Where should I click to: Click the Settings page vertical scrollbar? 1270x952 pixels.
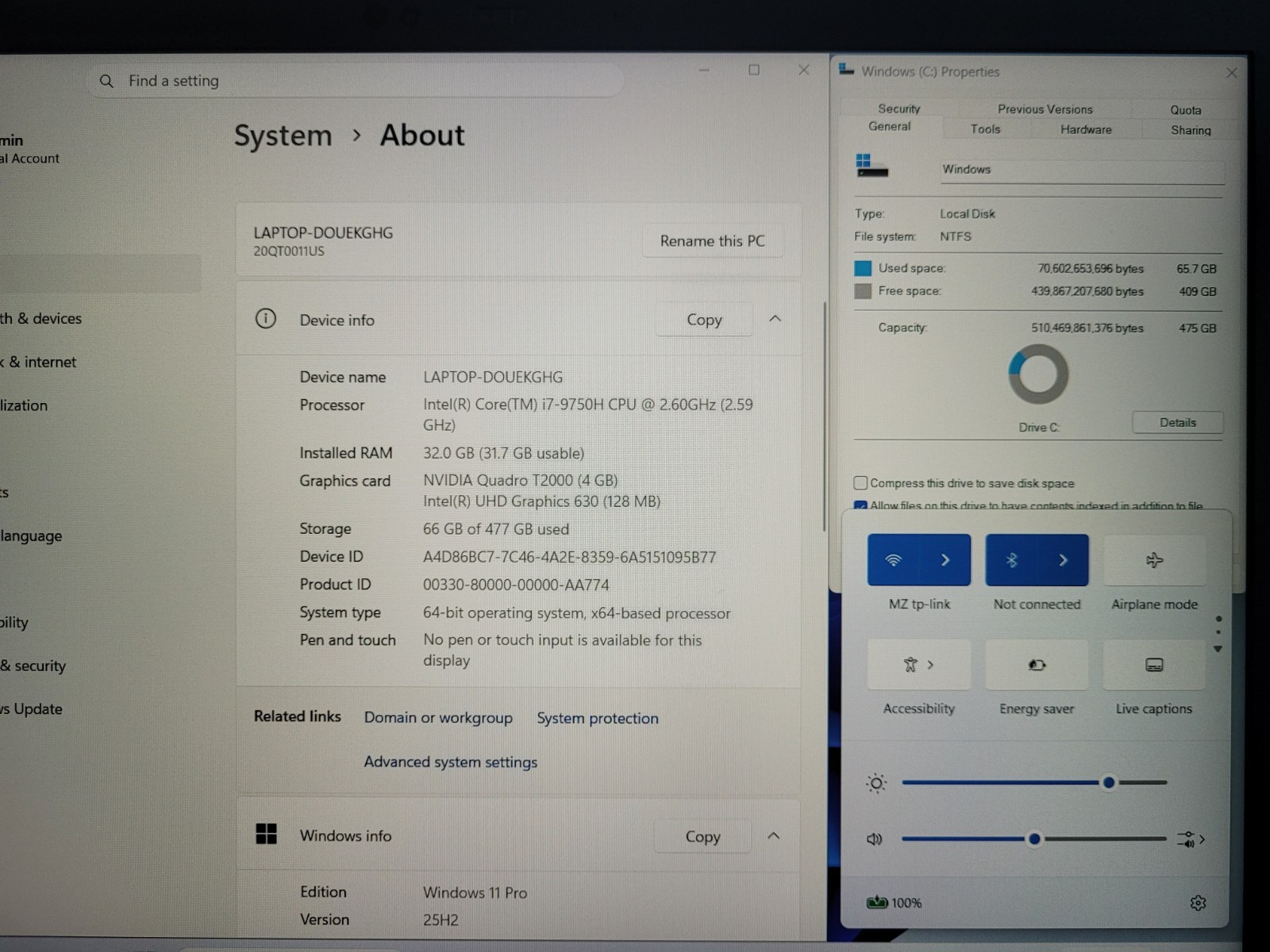click(x=824, y=416)
